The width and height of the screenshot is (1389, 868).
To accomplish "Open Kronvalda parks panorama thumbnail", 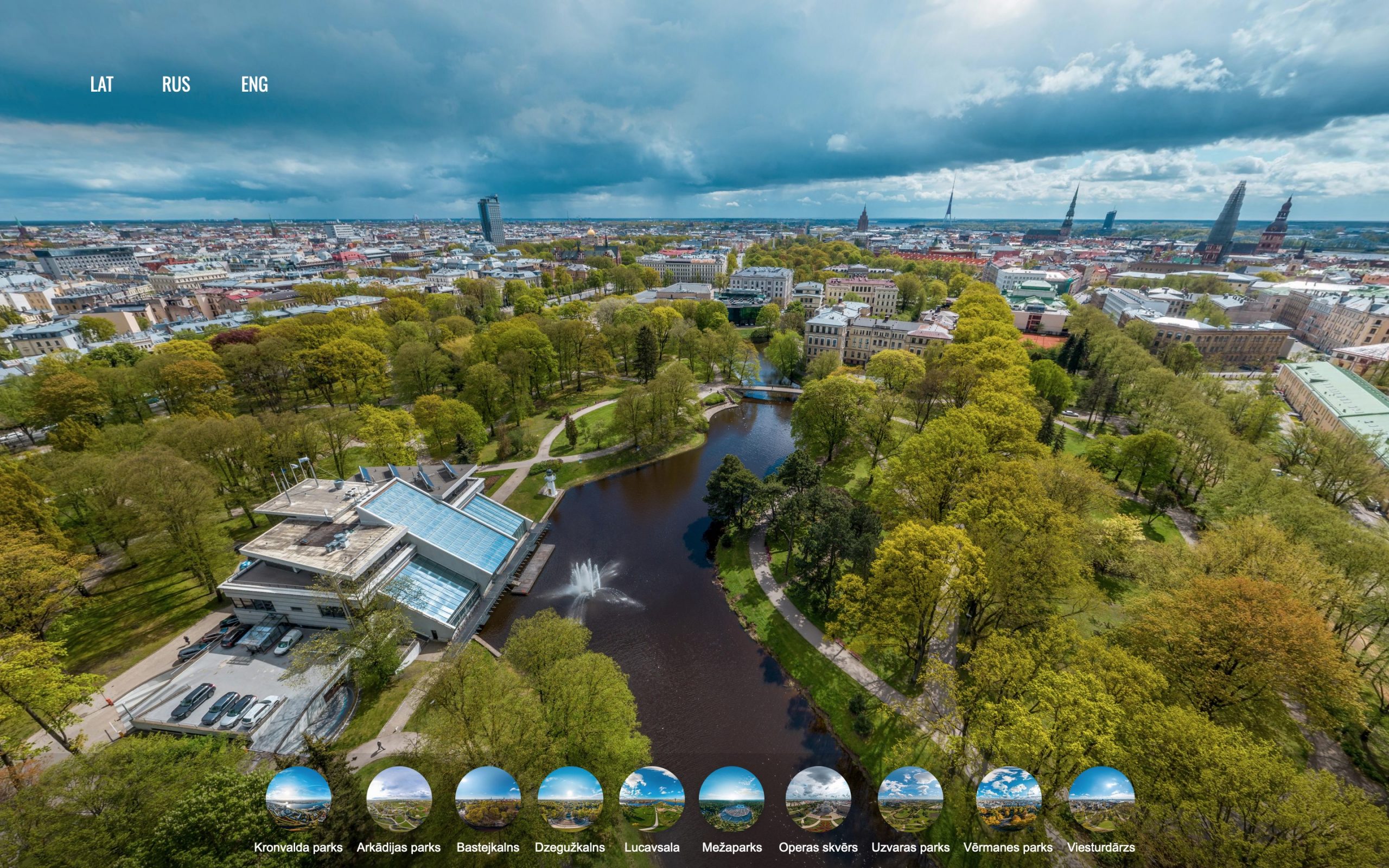I will click(x=298, y=799).
